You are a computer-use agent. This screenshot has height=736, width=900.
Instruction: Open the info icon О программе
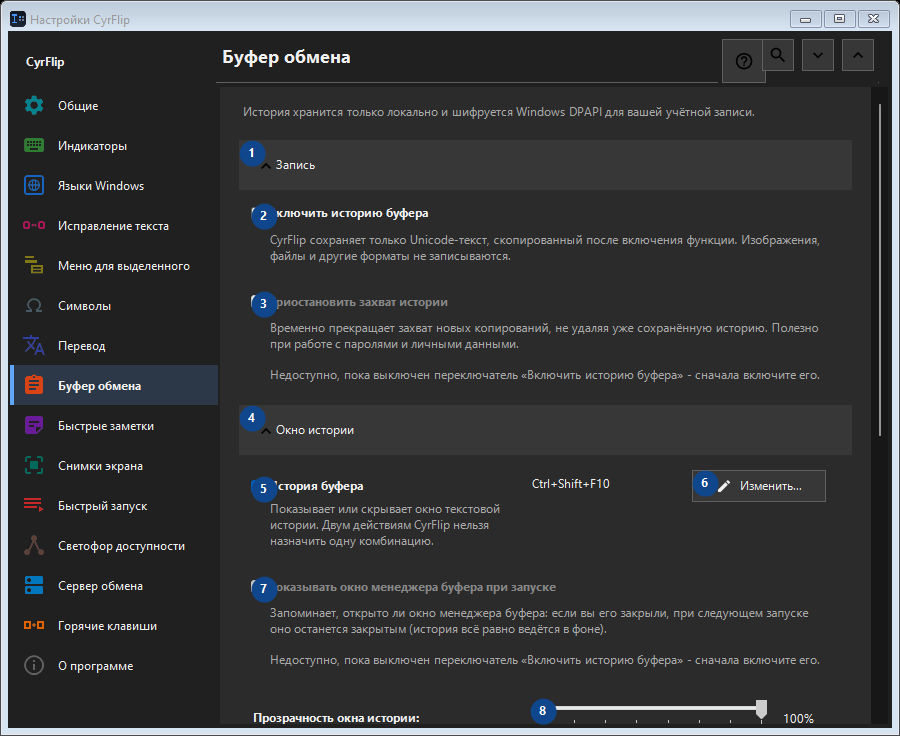pos(34,665)
